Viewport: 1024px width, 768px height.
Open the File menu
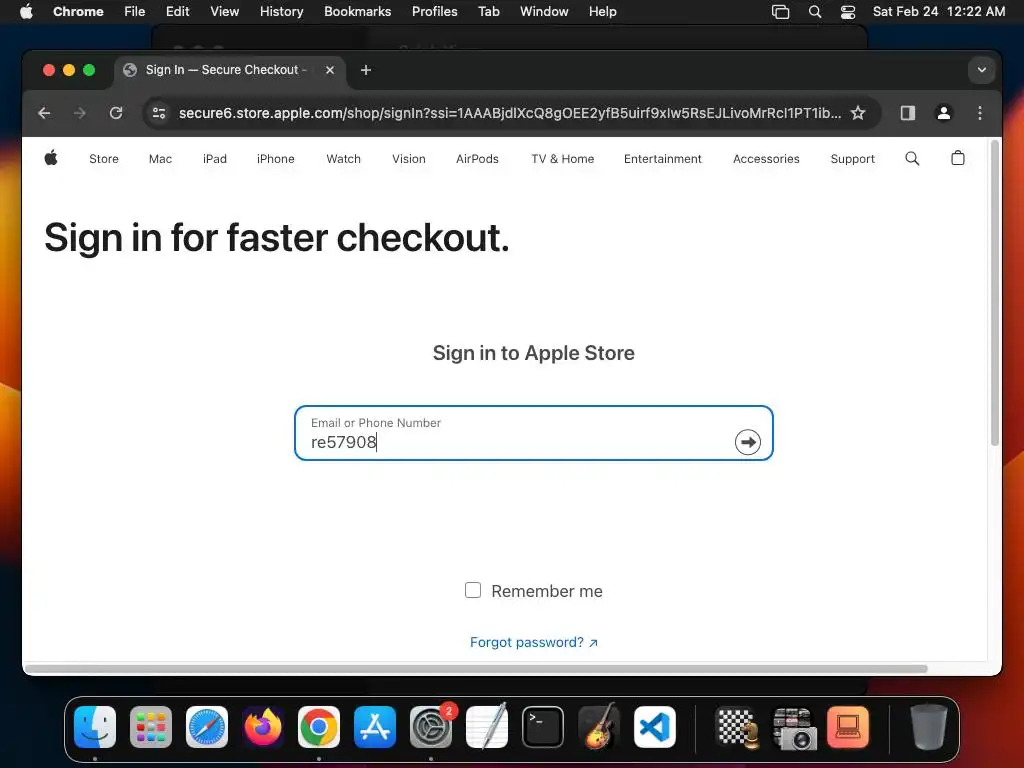click(x=135, y=11)
